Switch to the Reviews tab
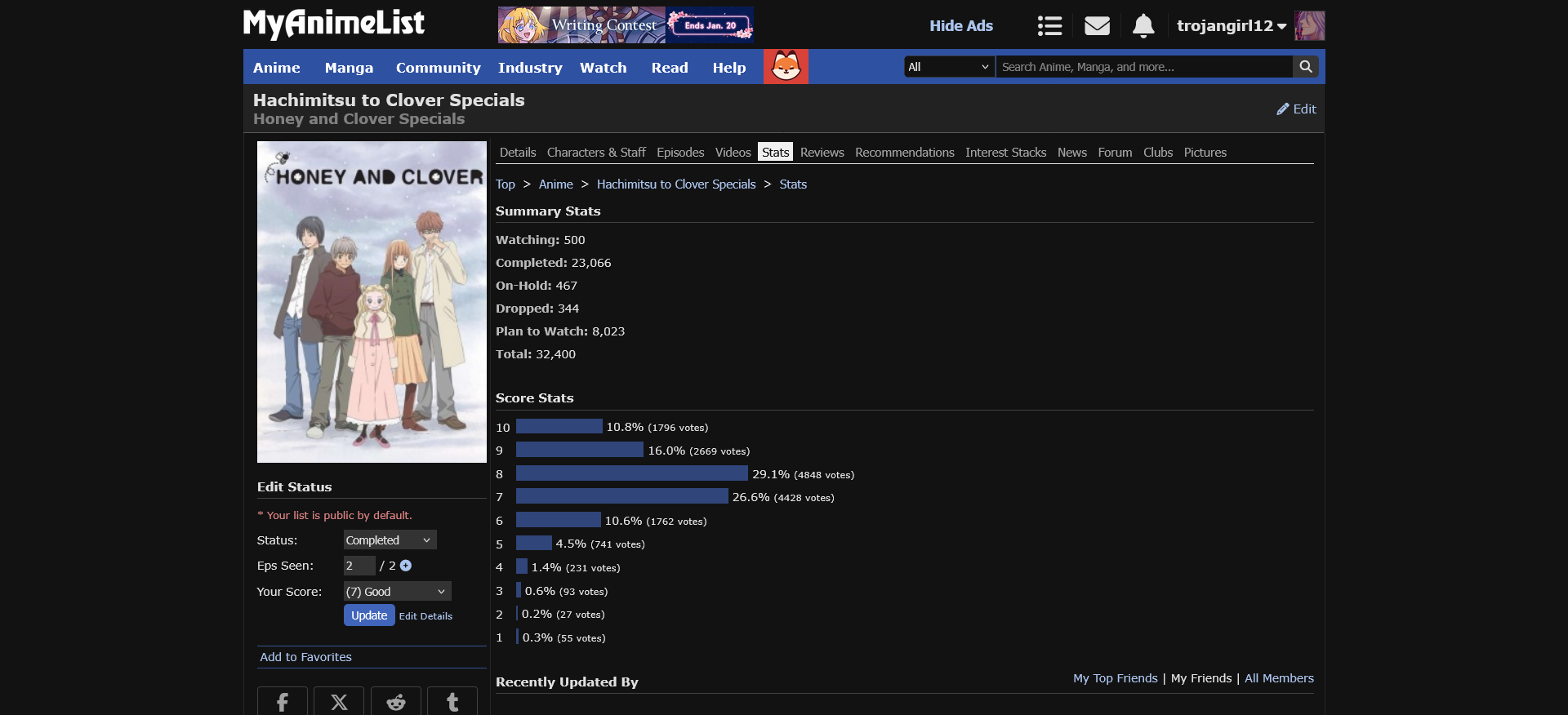 [x=822, y=153]
